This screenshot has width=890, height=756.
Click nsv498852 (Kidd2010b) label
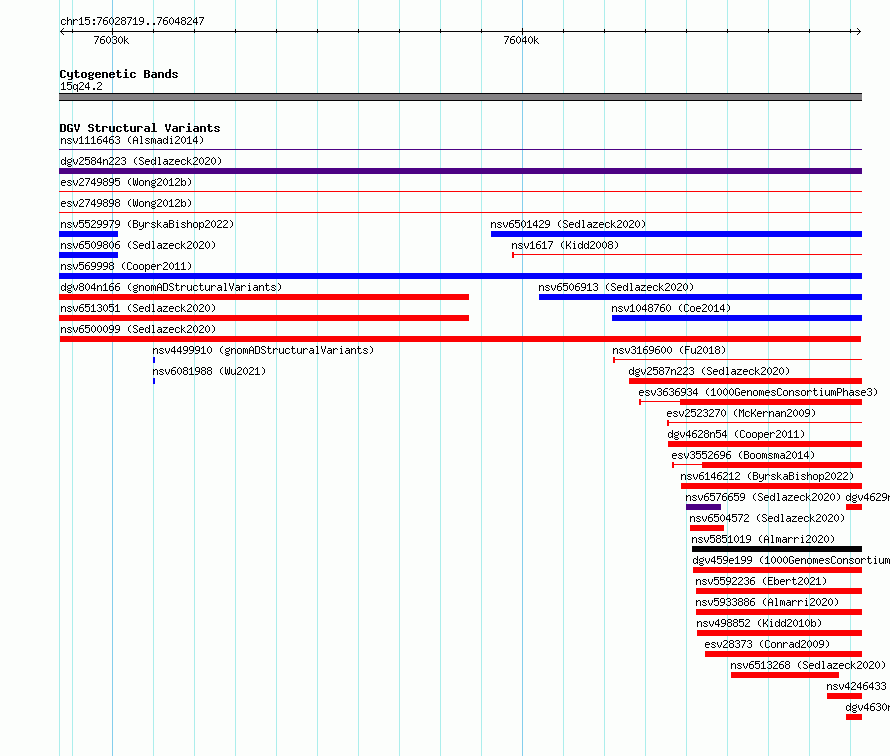click(x=759, y=623)
